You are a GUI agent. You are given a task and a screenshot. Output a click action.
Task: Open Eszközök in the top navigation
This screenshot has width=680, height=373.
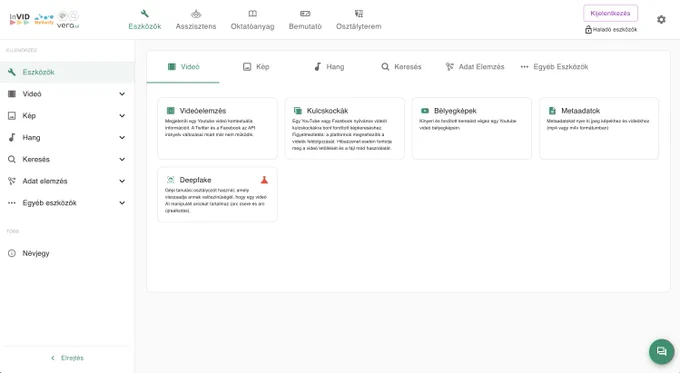(144, 20)
